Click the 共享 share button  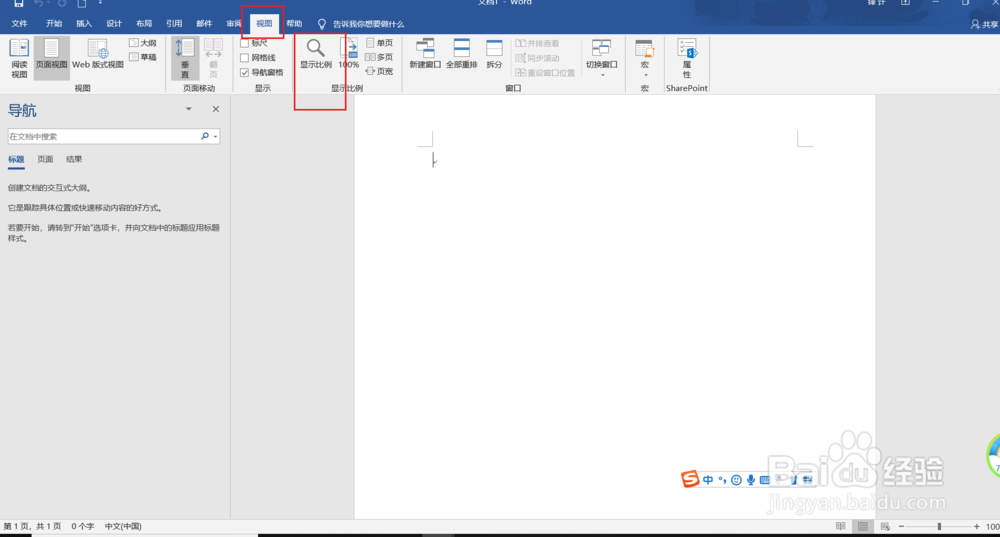click(985, 24)
